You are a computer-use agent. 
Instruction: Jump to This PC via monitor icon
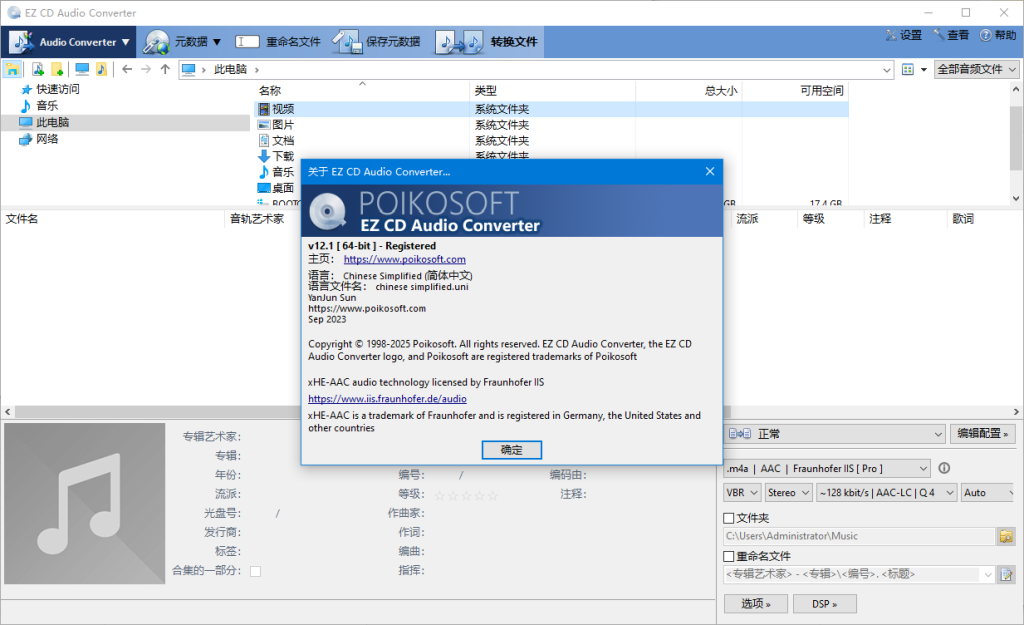point(82,69)
